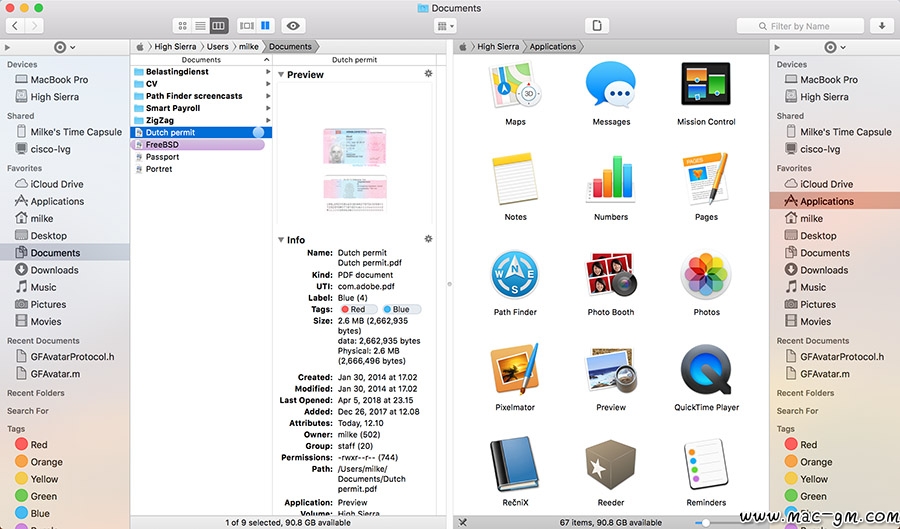Click the Users breadcrumb in left path bar
The width and height of the screenshot is (900, 529).
[x=217, y=46]
